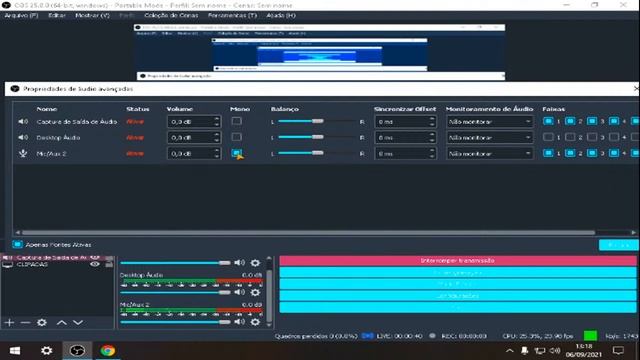Enable Mono for Captura de Saída de Áudio
The height and width of the screenshot is (360, 640).
coord(236,121)
